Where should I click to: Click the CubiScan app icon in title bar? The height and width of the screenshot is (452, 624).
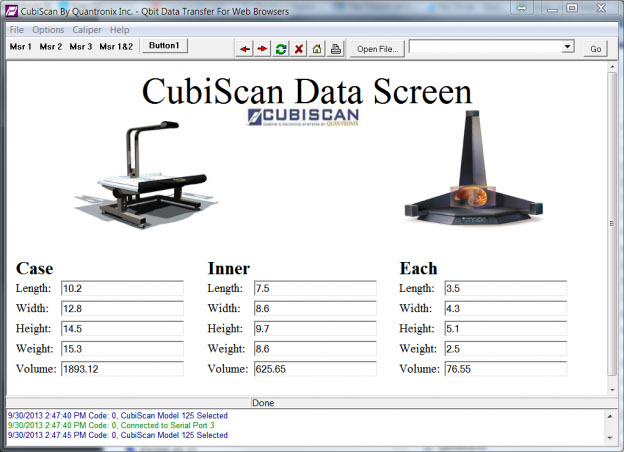(x=12, y=10)
